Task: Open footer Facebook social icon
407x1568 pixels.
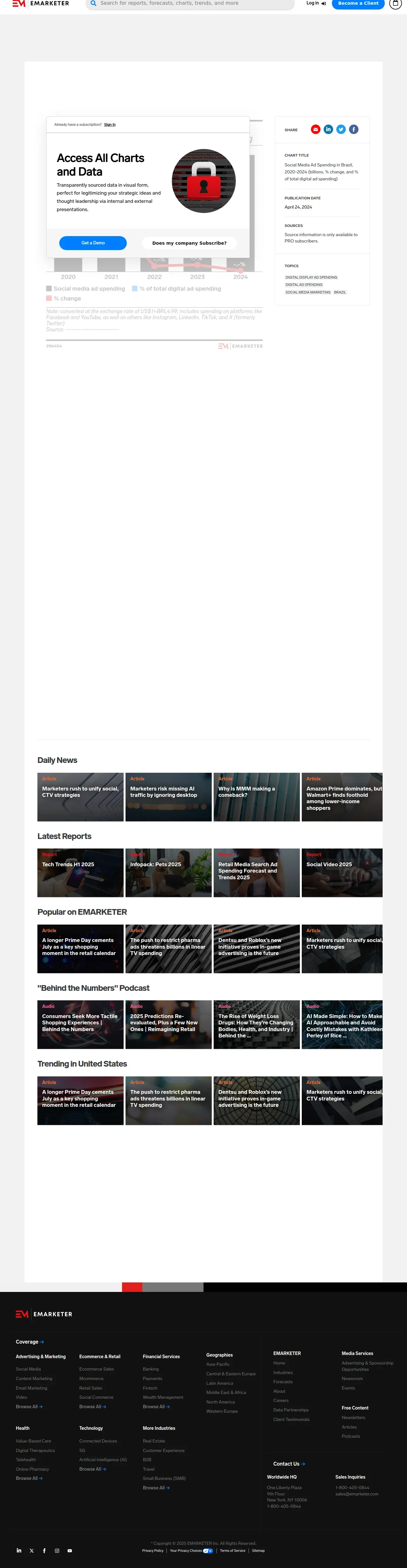Action: pos(44,1550)
